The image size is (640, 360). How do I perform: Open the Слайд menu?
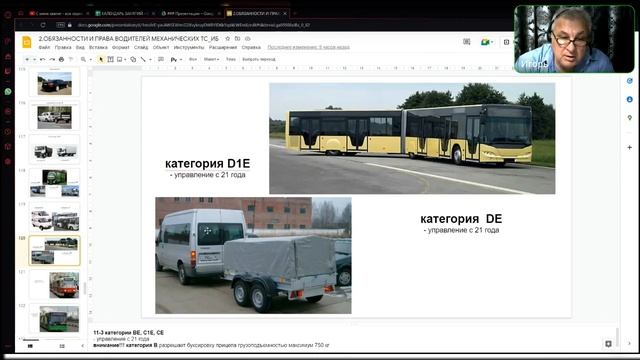point(141,47)
